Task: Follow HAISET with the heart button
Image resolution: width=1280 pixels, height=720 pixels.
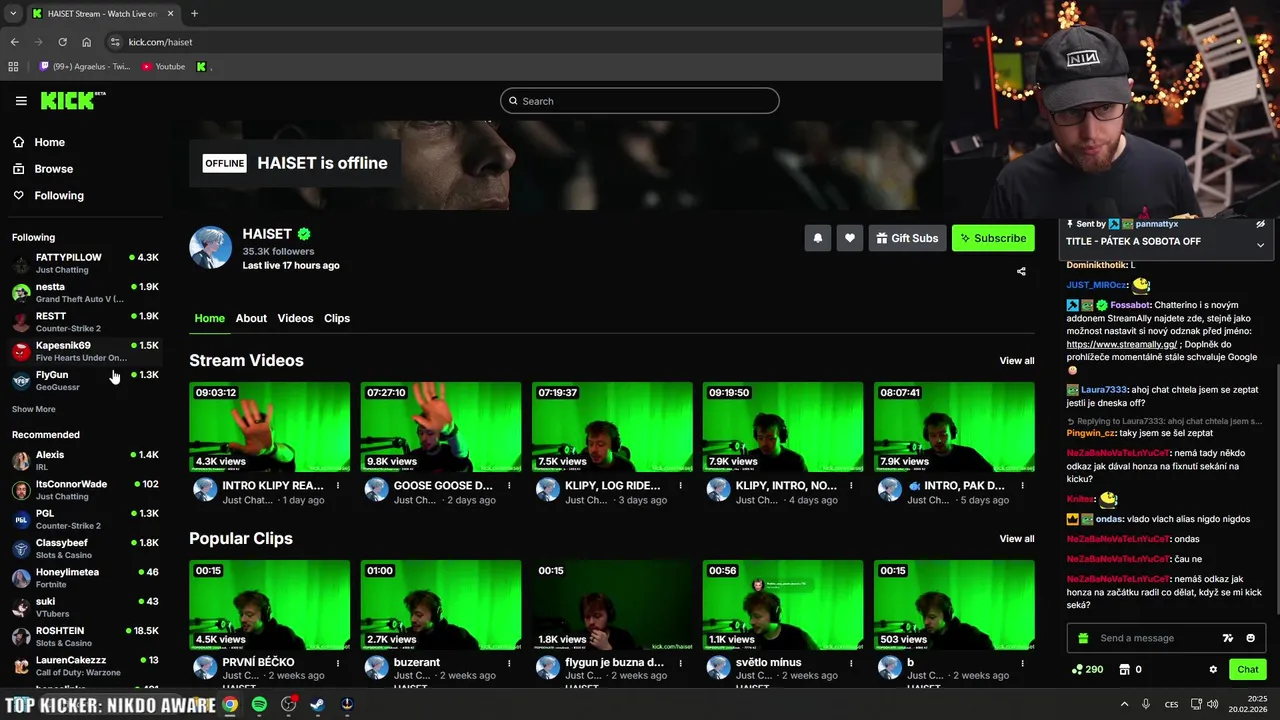Action: coord(850,238)
